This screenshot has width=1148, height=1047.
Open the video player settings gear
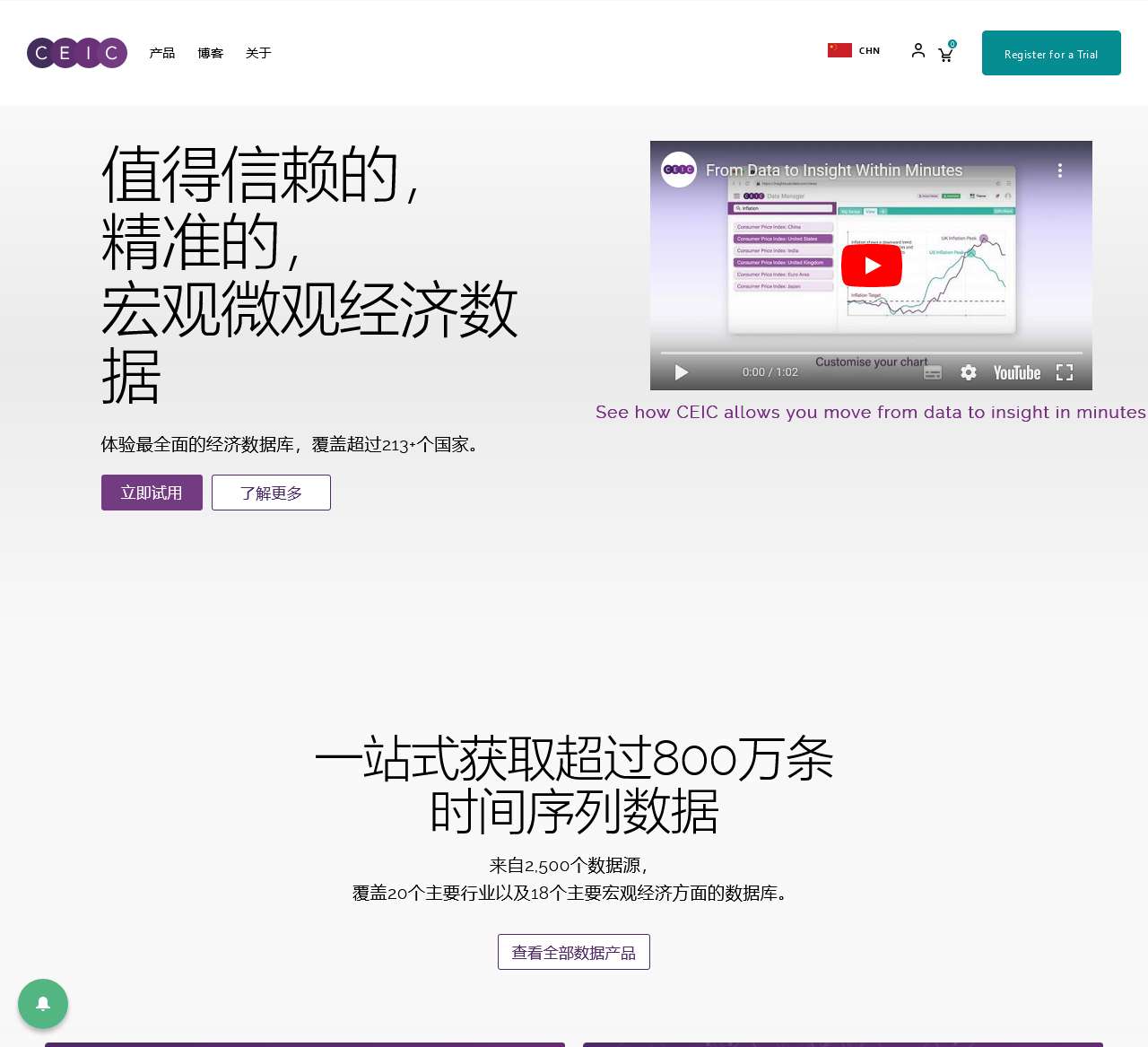coord(969,372)
